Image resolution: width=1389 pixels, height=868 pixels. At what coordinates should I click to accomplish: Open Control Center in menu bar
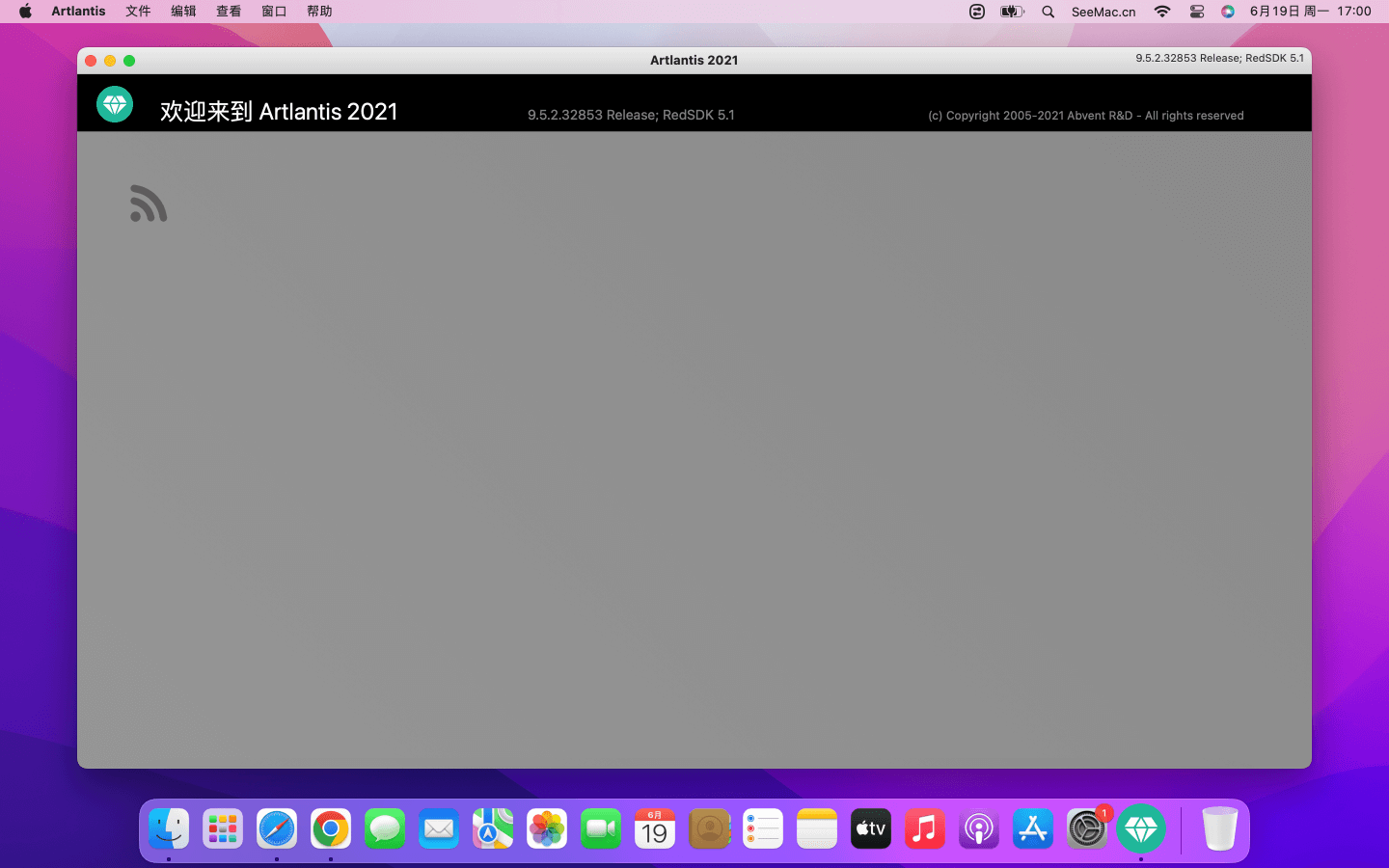pyautogui.click(x=1196, y=12)
